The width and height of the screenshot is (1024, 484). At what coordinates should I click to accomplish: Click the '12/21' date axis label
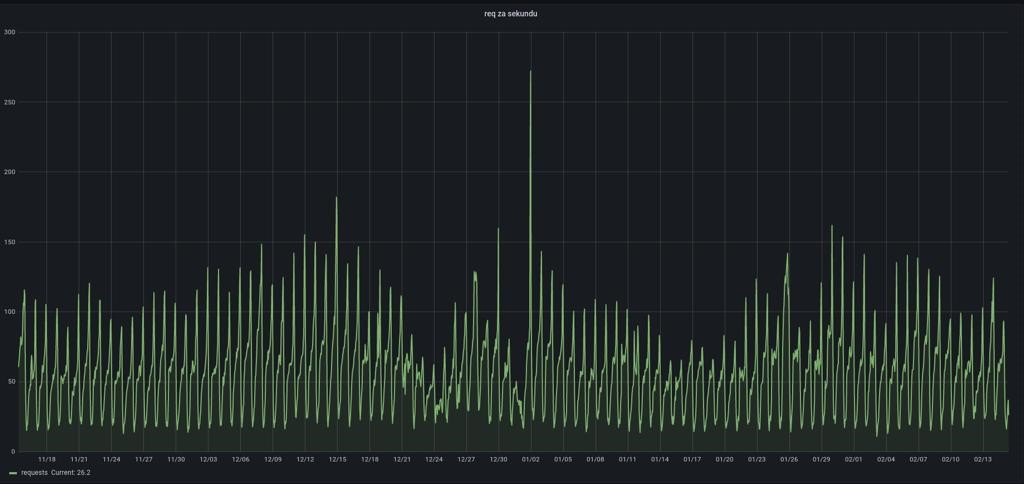402,459
